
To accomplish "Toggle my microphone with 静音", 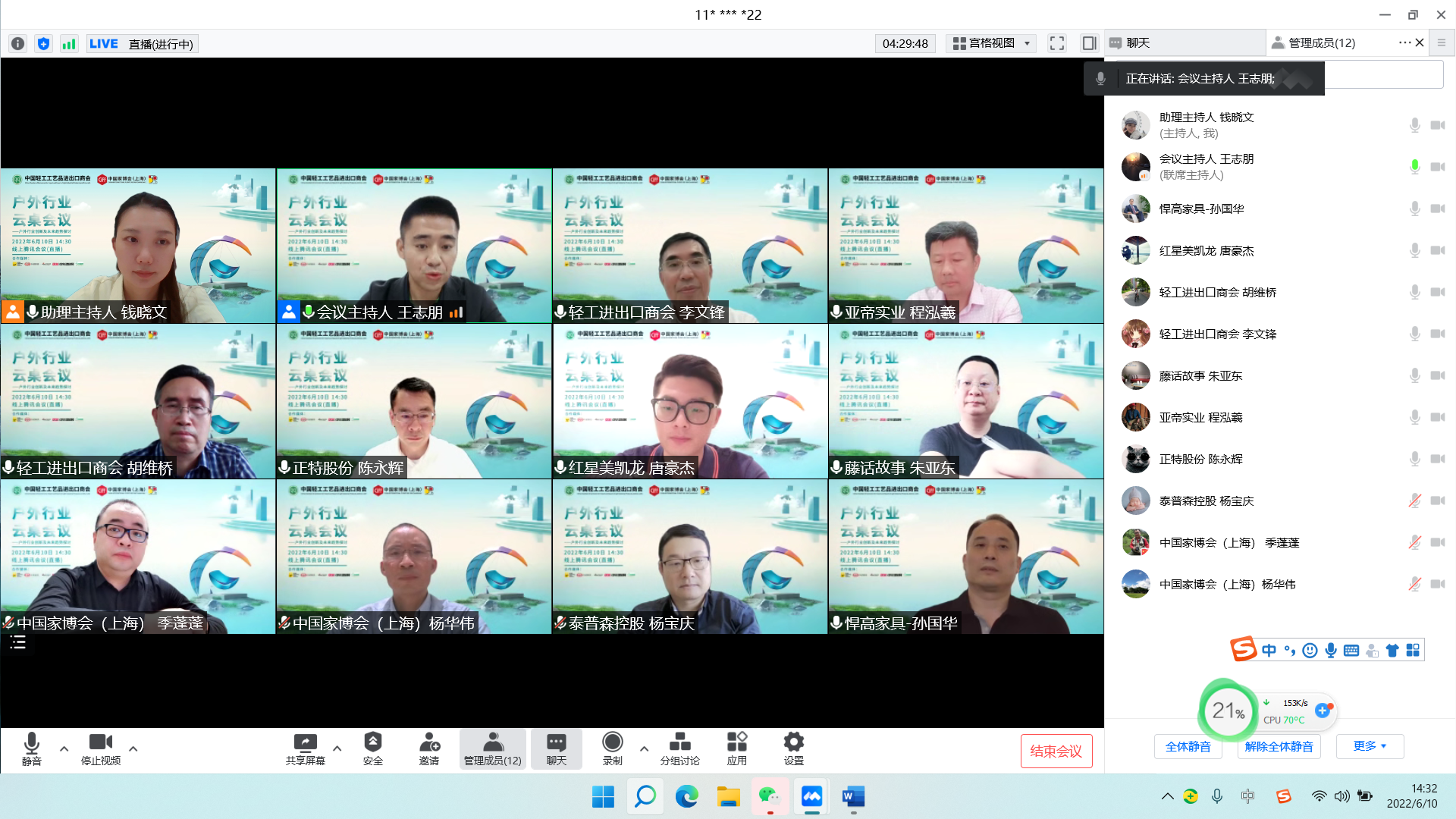I will point(32,748).
